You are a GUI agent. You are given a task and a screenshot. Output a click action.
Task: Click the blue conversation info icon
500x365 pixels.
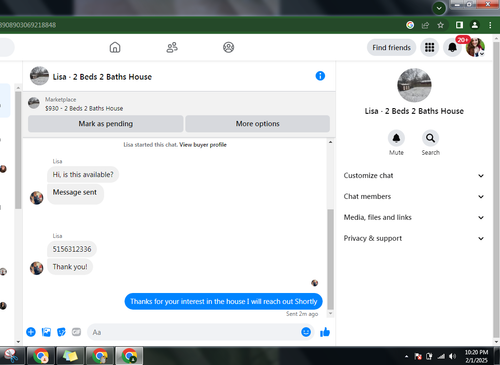pyautogui.click(x=320, y=76)
